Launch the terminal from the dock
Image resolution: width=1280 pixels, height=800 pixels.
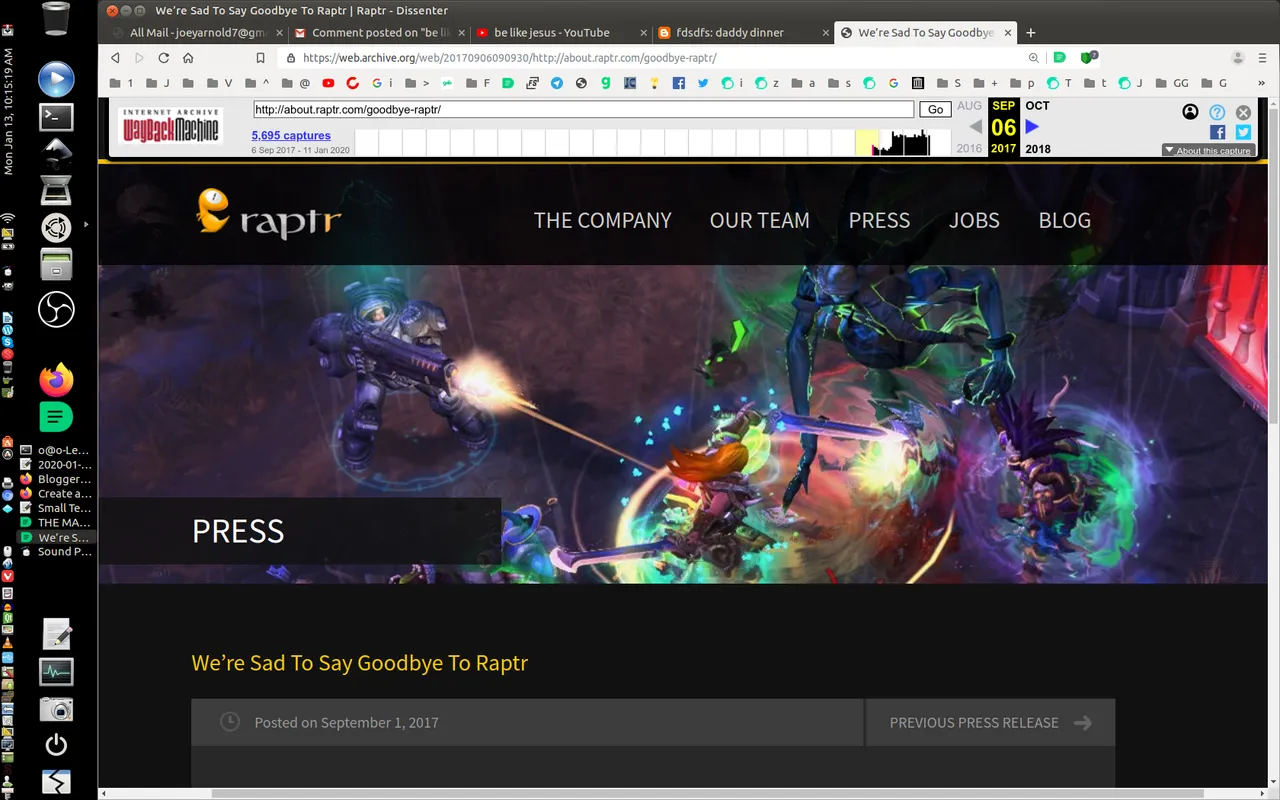tap(57, 117)
